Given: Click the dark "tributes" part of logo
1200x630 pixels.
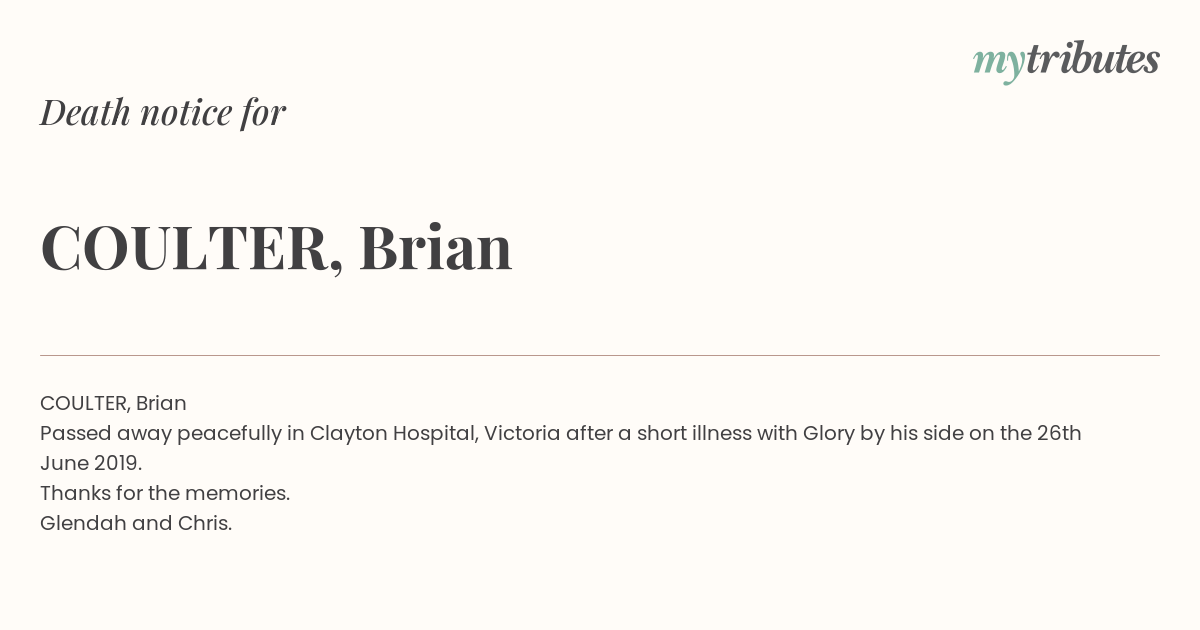Looking at the screenshot, I should [x=1093, y=59].
